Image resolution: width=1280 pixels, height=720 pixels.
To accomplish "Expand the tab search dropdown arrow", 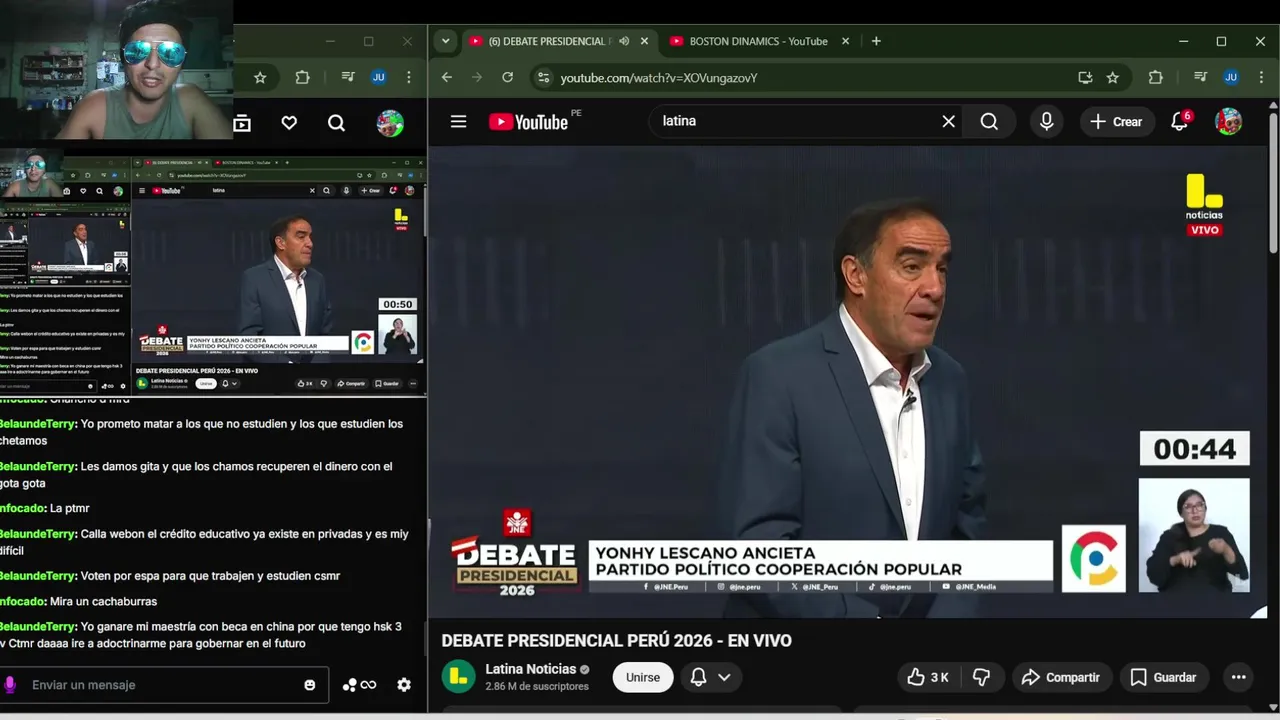I will (x=445, y=41).
